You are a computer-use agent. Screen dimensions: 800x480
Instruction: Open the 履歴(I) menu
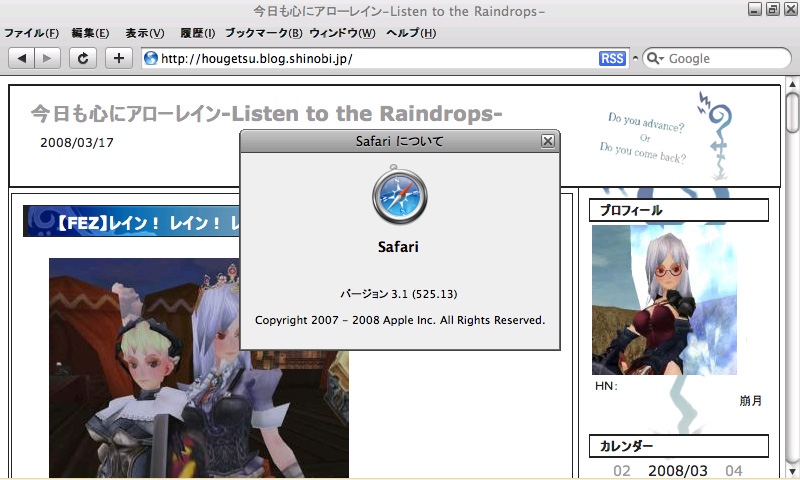[197, 33]
